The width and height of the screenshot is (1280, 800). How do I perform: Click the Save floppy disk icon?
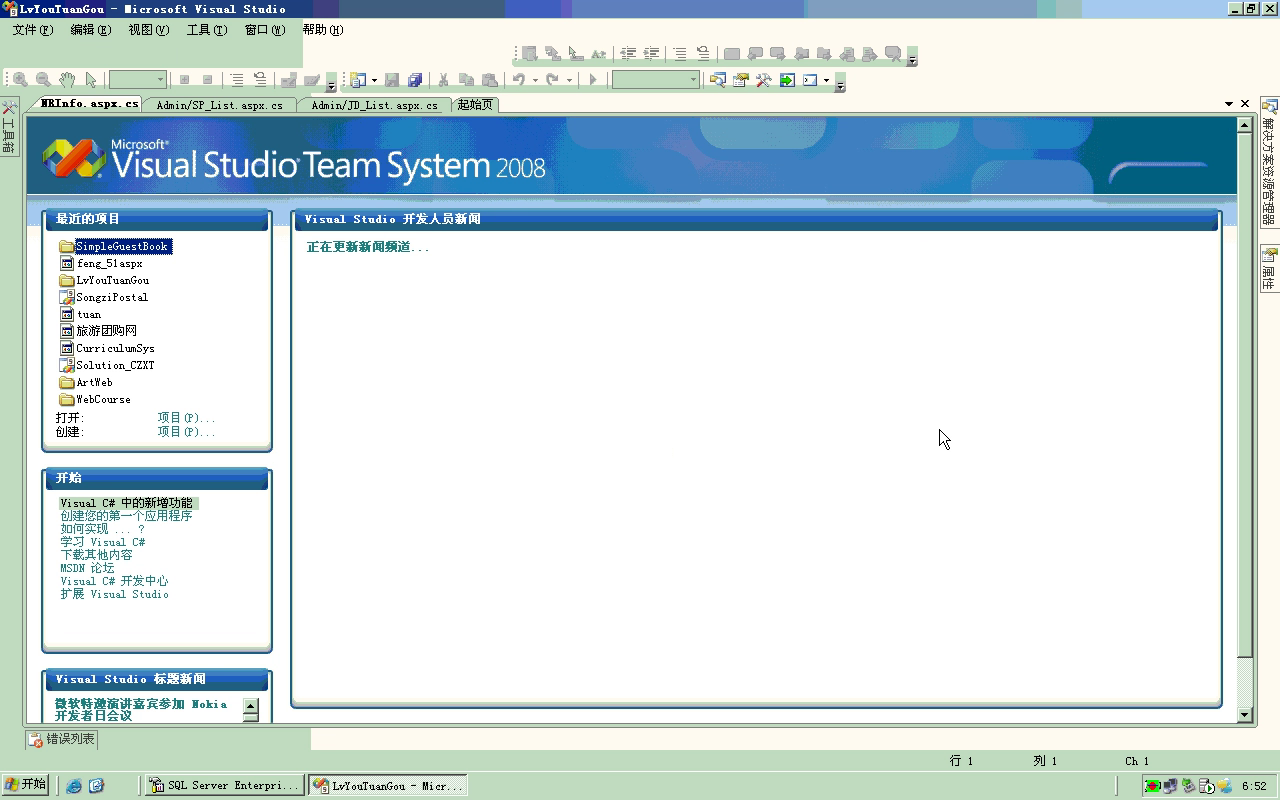pyautogui.click(x=392, y=80)
